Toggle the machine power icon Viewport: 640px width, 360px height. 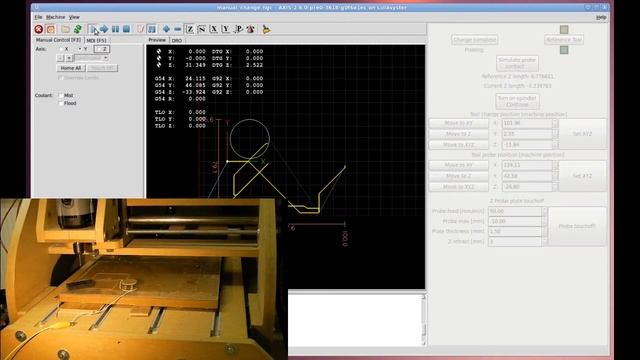51,29
